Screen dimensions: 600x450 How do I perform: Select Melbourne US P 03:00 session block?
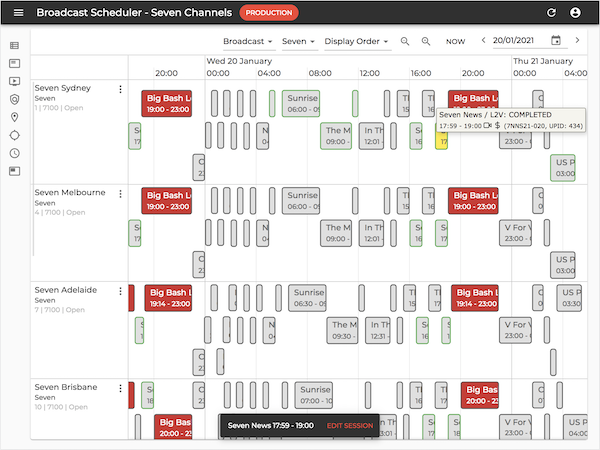563,265
